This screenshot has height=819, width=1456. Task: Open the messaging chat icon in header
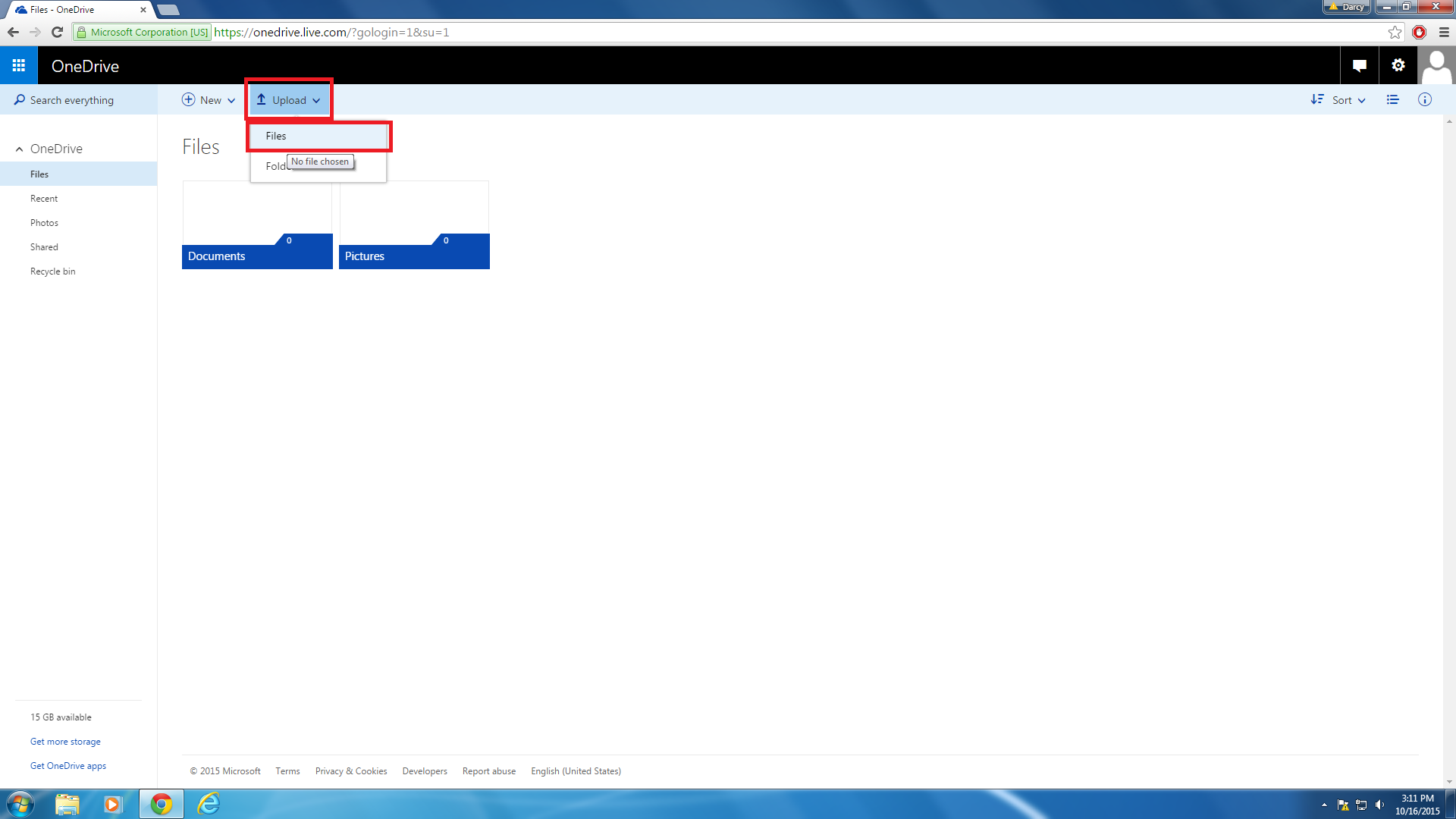click(x=1359, y=66)
